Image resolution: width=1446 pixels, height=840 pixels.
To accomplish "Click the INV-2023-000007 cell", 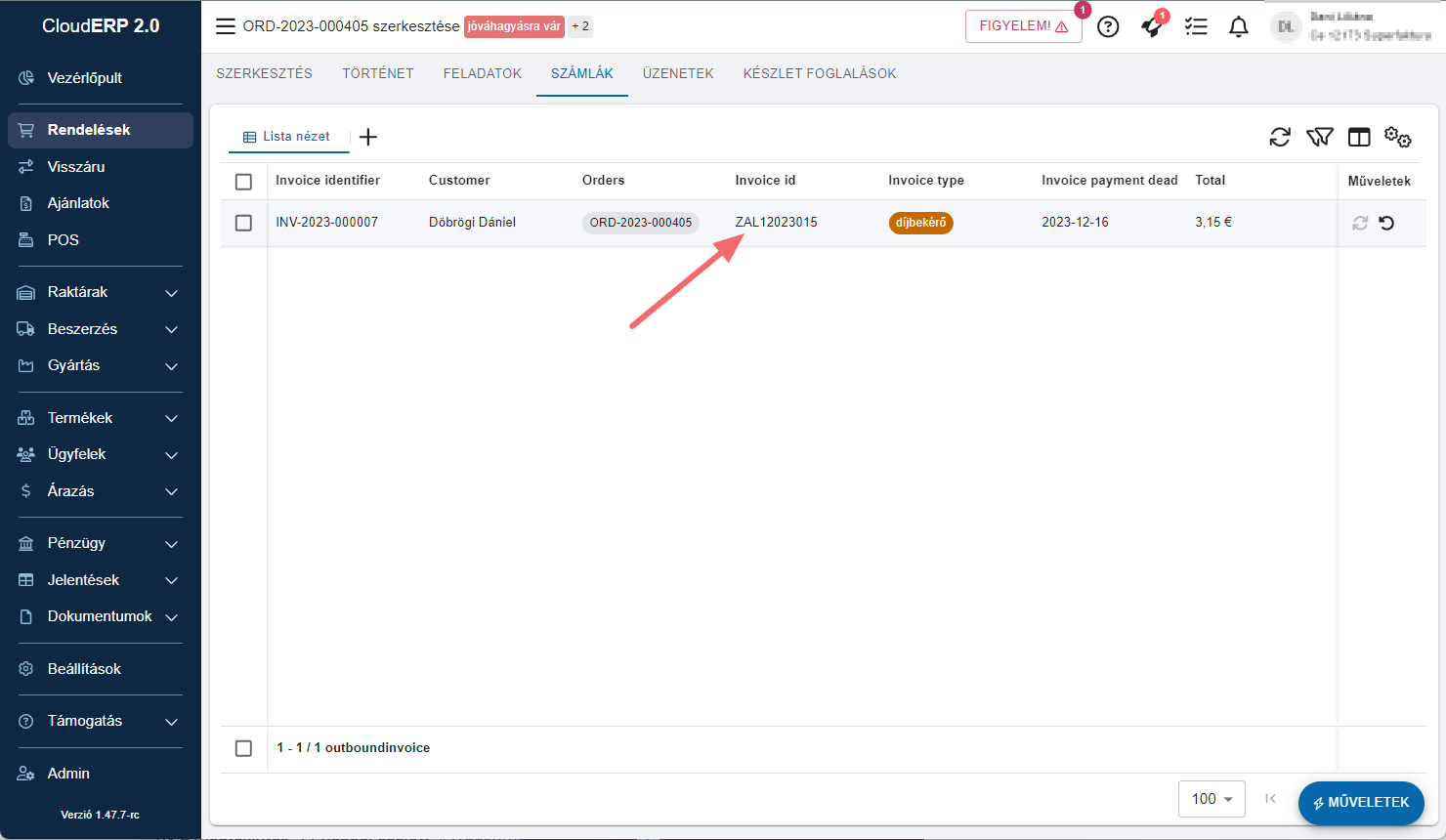I will pos(326,223).
